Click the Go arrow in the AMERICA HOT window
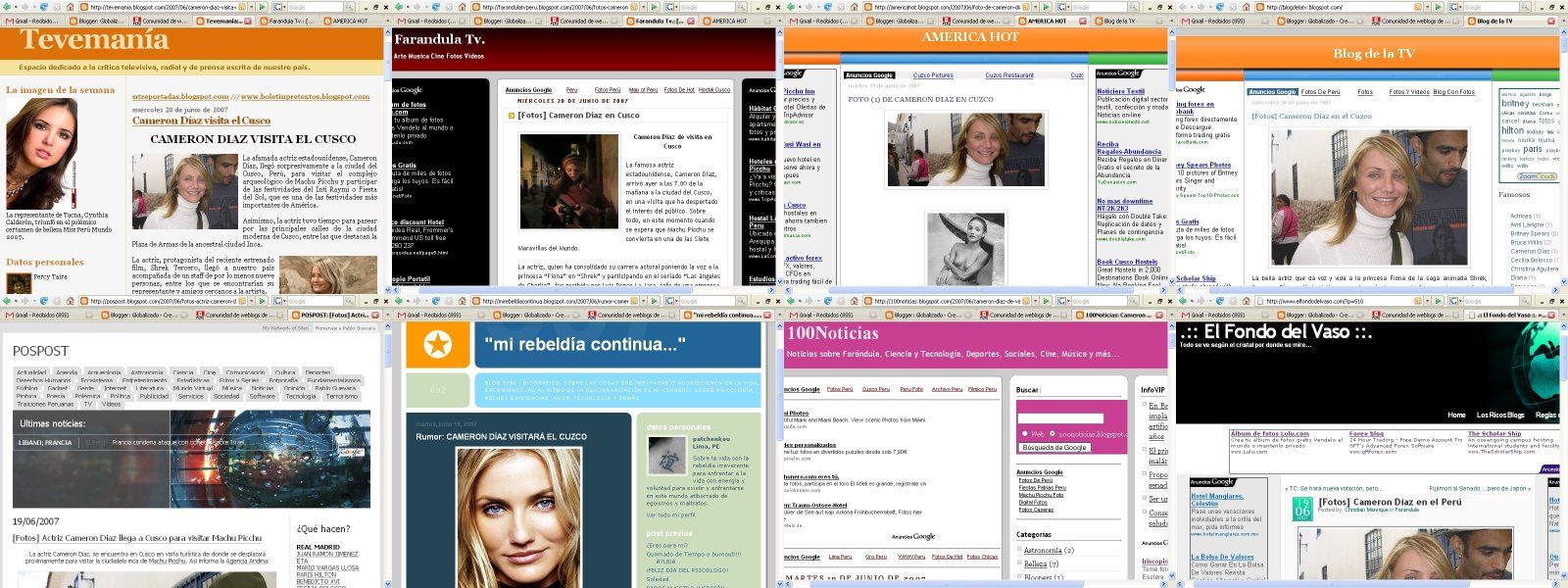The height and width of the screenshot is (588, 1568). [x=1046, y=7]
